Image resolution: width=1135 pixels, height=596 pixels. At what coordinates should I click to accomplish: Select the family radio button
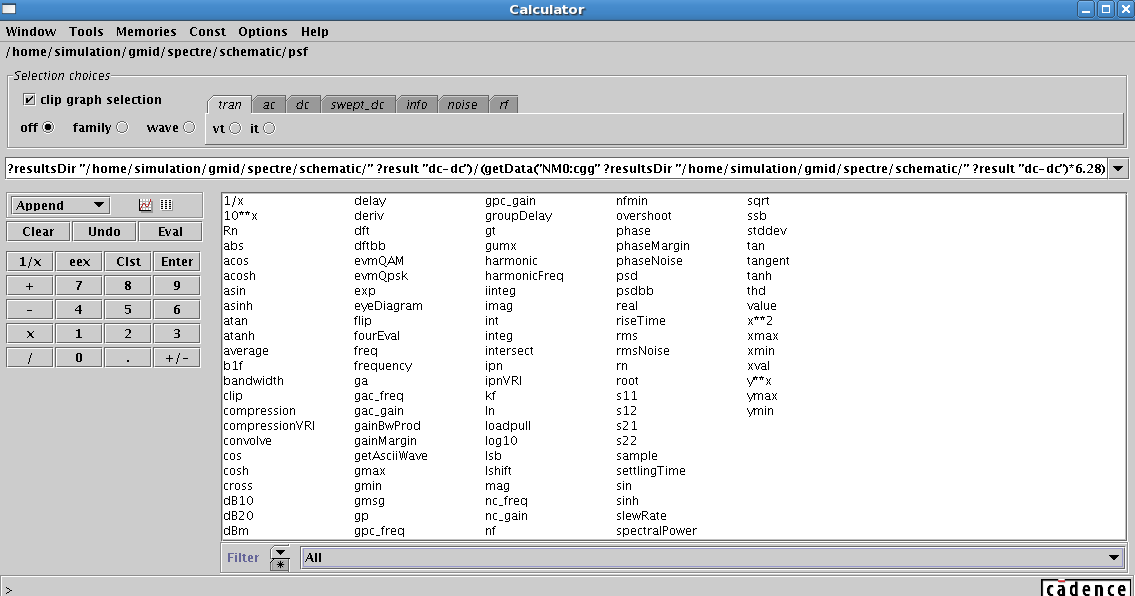[x=122, y=128]
